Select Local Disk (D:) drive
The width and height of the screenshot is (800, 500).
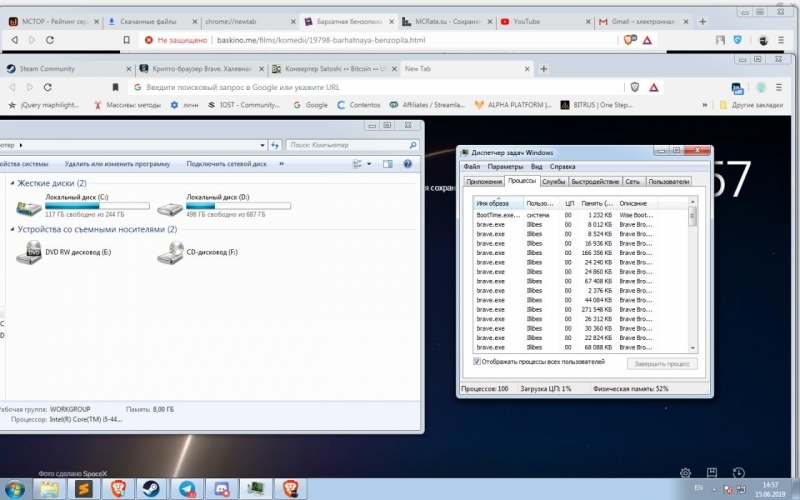pos(223,206)
